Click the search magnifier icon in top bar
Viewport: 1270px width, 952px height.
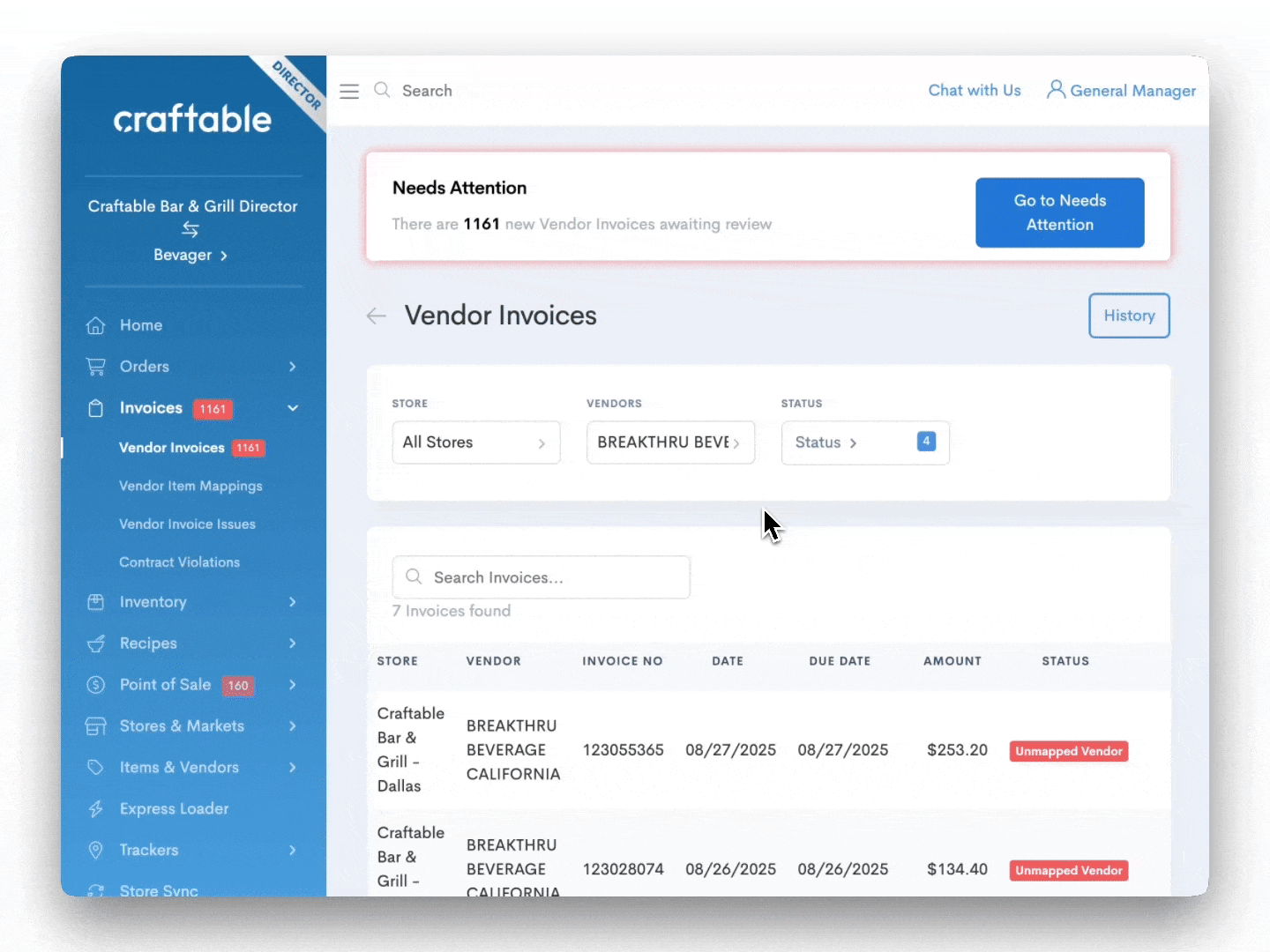pyautogui.click(x=382, y=90)
